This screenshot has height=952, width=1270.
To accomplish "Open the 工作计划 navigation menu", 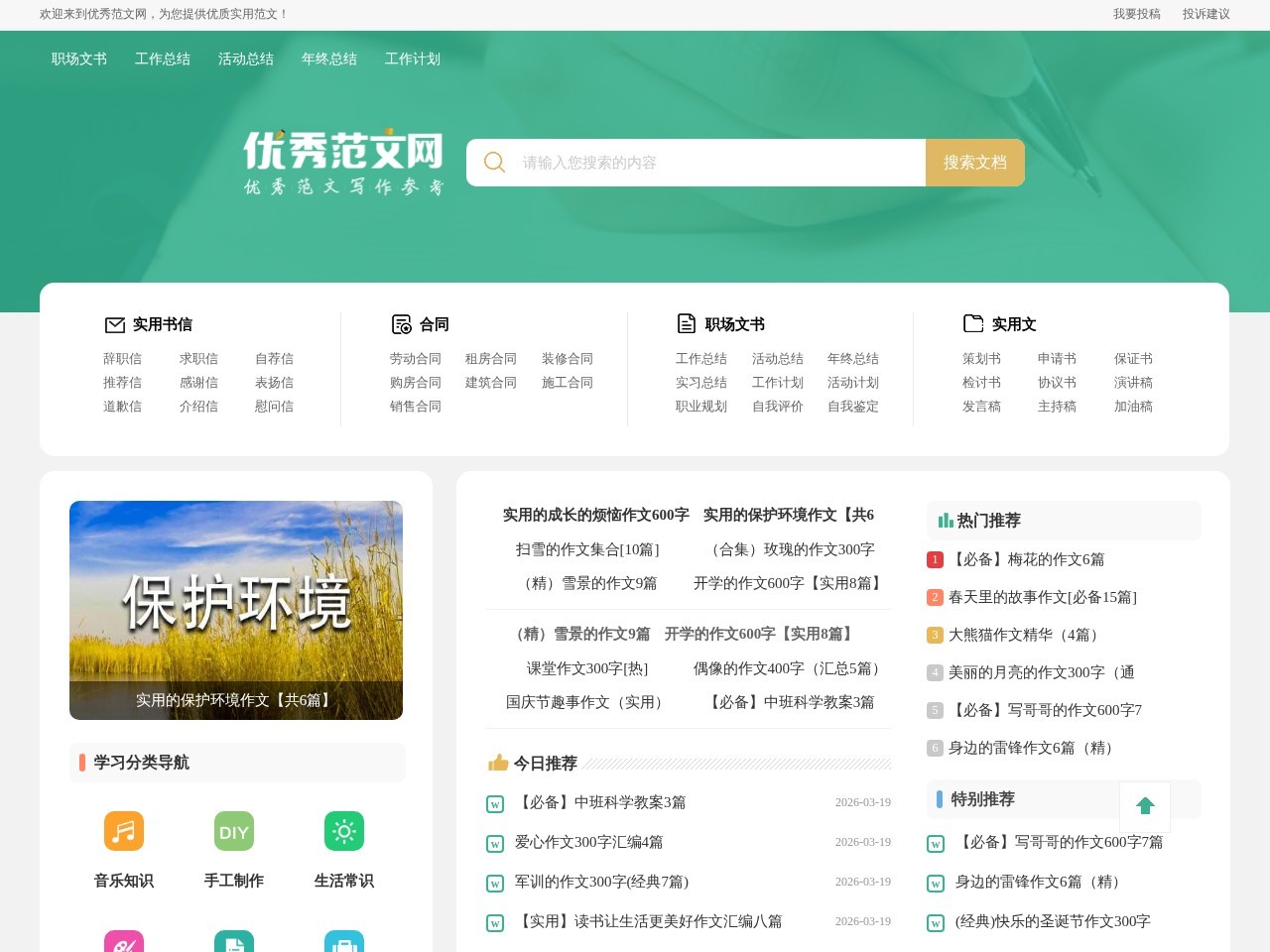I will click(x=412, y=59).
